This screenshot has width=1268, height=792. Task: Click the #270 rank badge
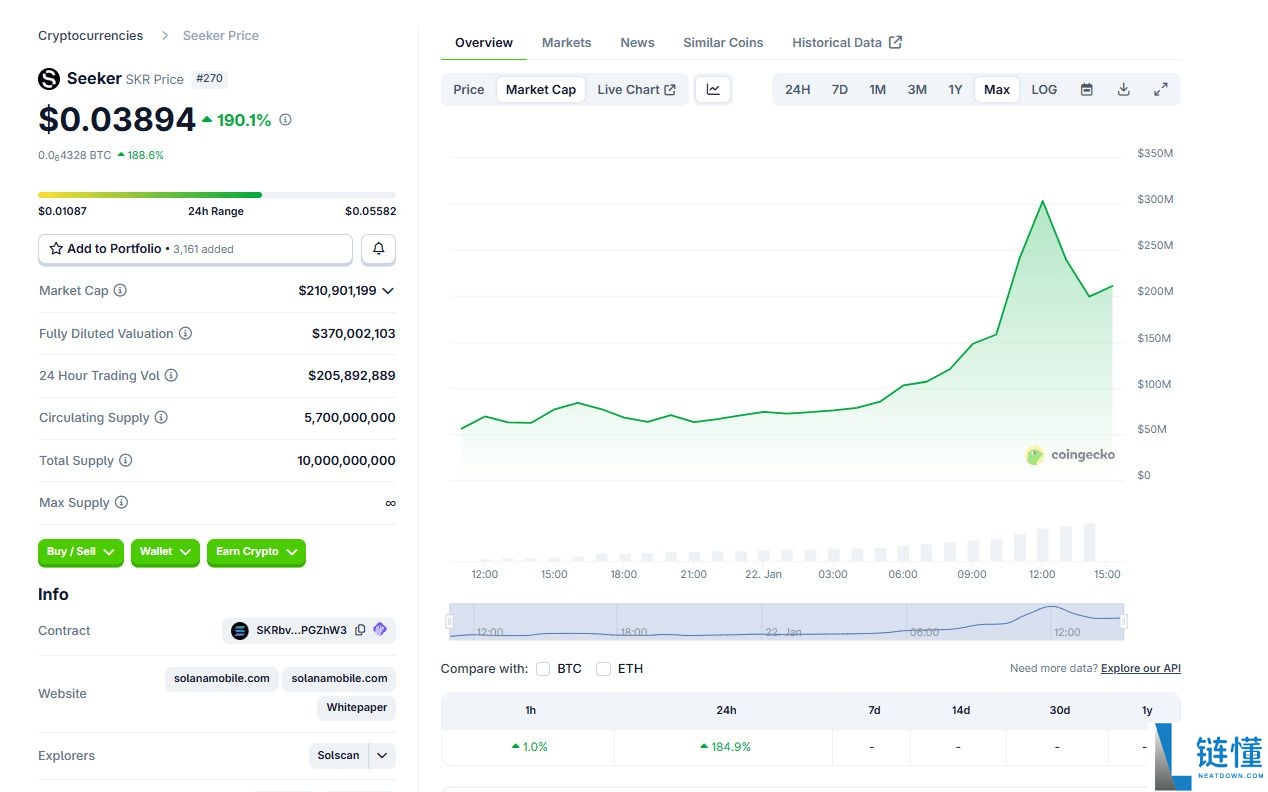pyautogui.click(x=209, y=79)
